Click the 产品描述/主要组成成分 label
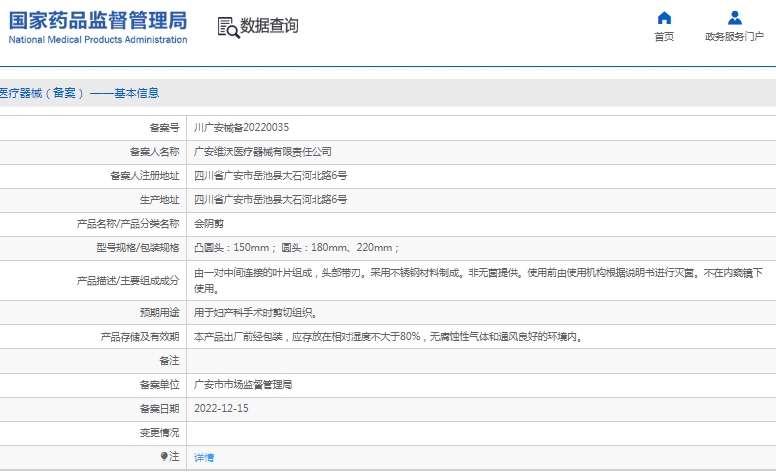Screen dimensions: 776x475 128,281
